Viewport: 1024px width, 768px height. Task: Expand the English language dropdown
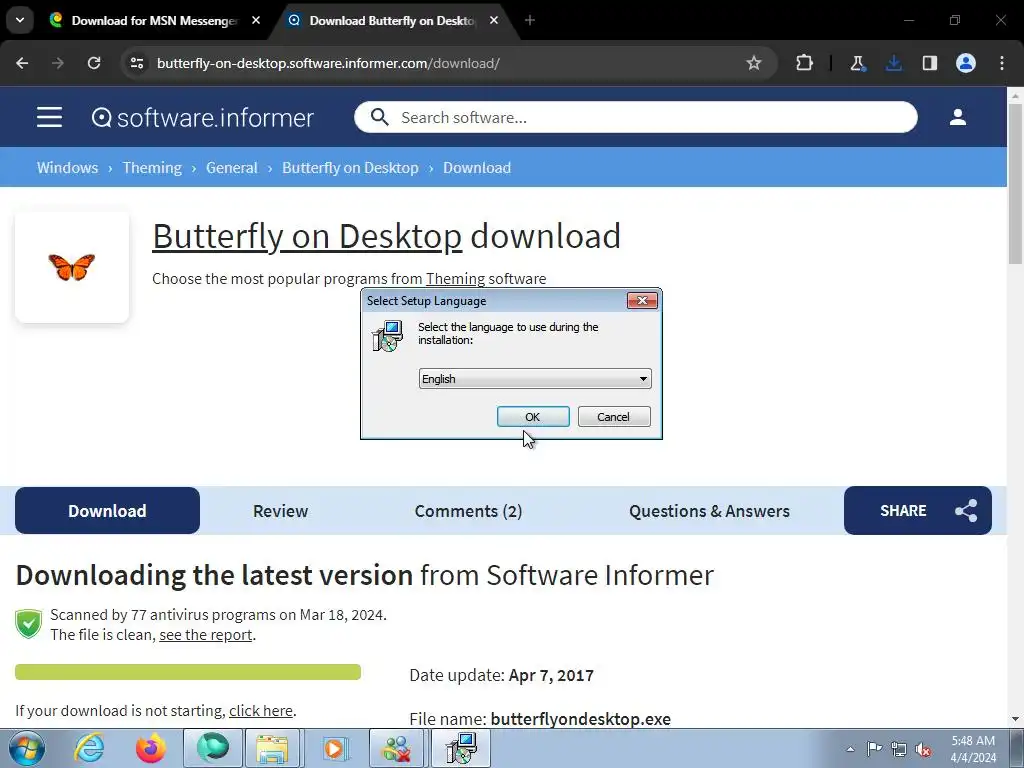(535, 379)
